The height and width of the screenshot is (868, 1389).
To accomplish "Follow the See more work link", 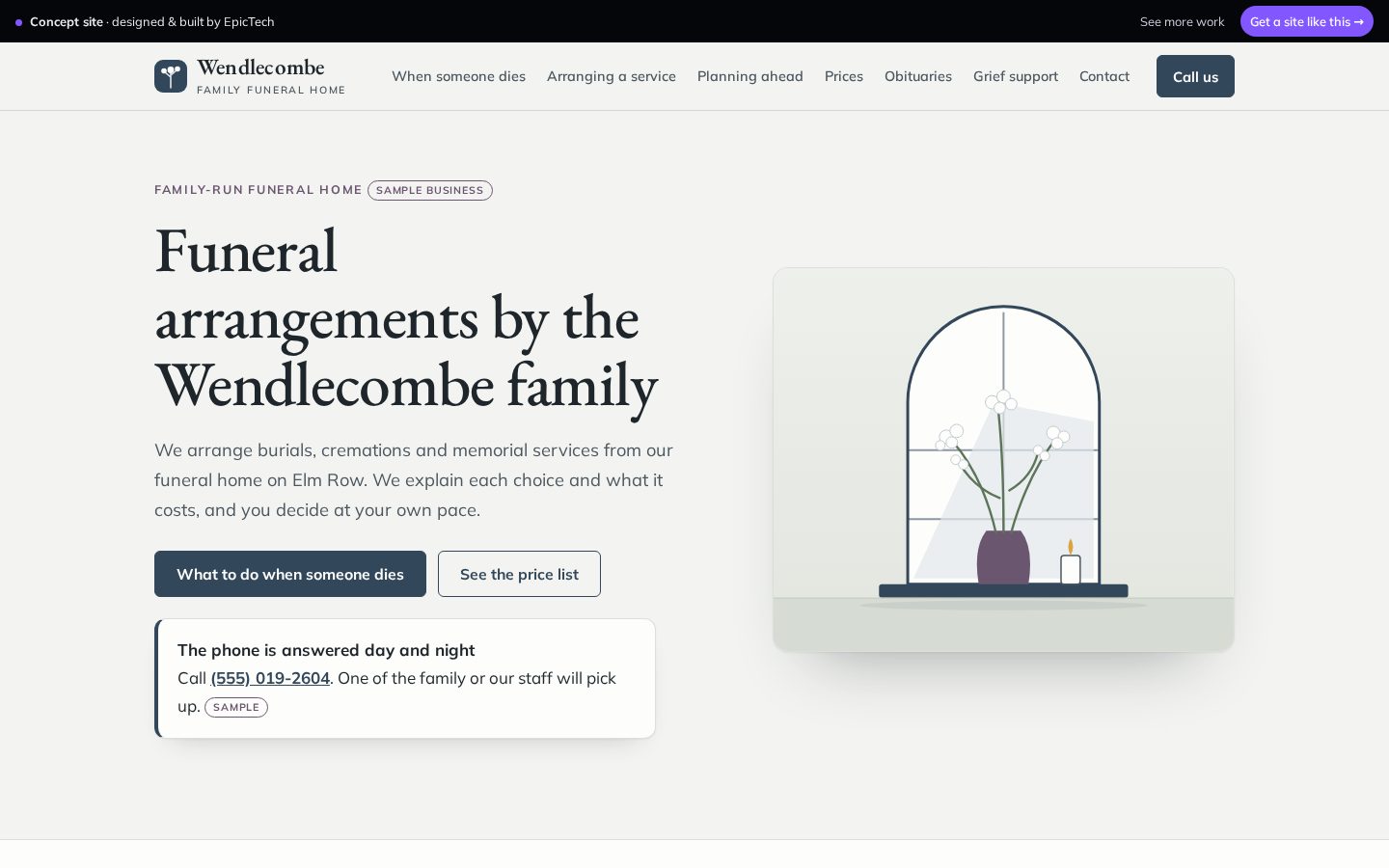I will point(1182,21).
